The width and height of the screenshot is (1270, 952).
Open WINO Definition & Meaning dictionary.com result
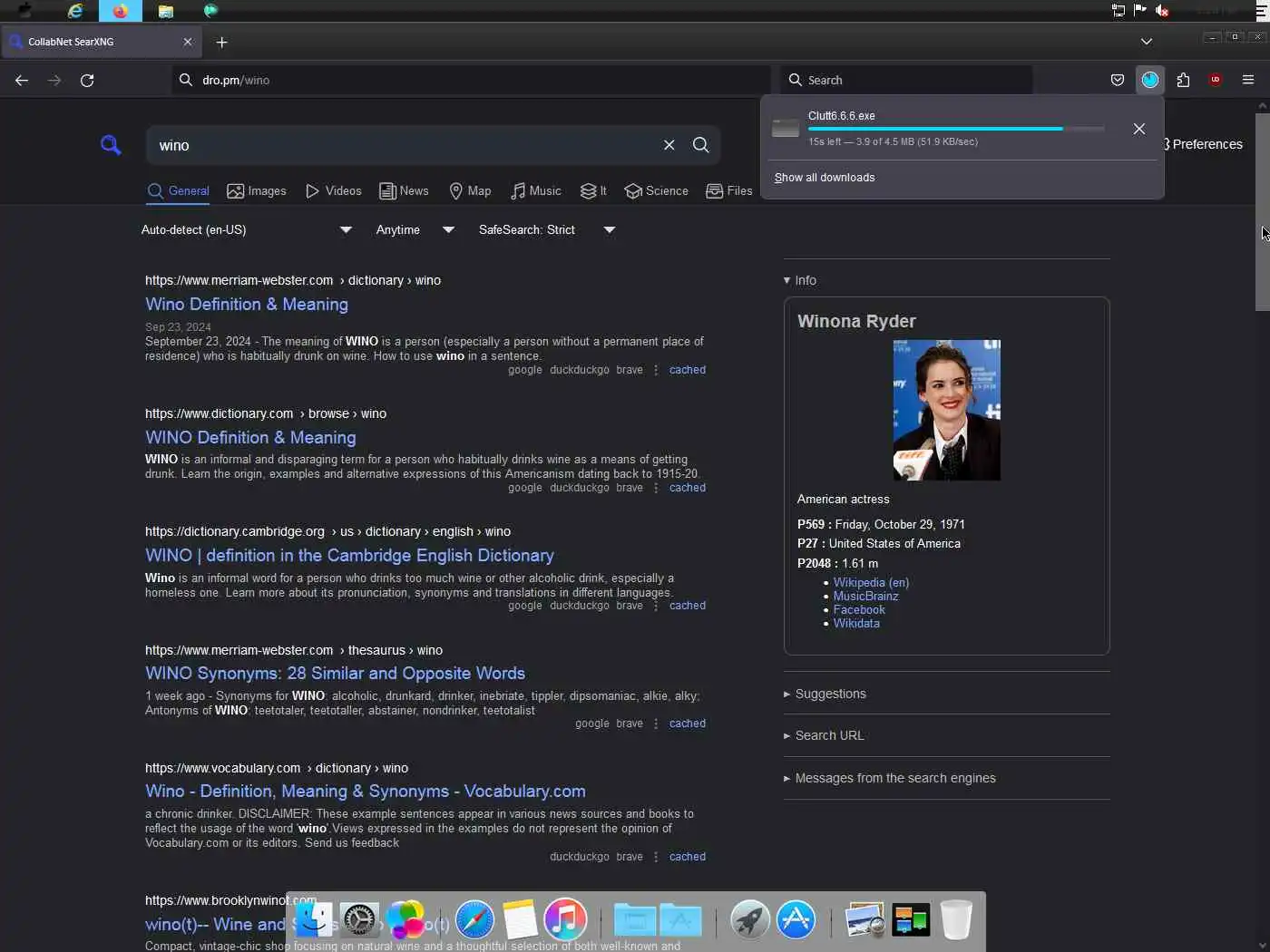[250, 438]
